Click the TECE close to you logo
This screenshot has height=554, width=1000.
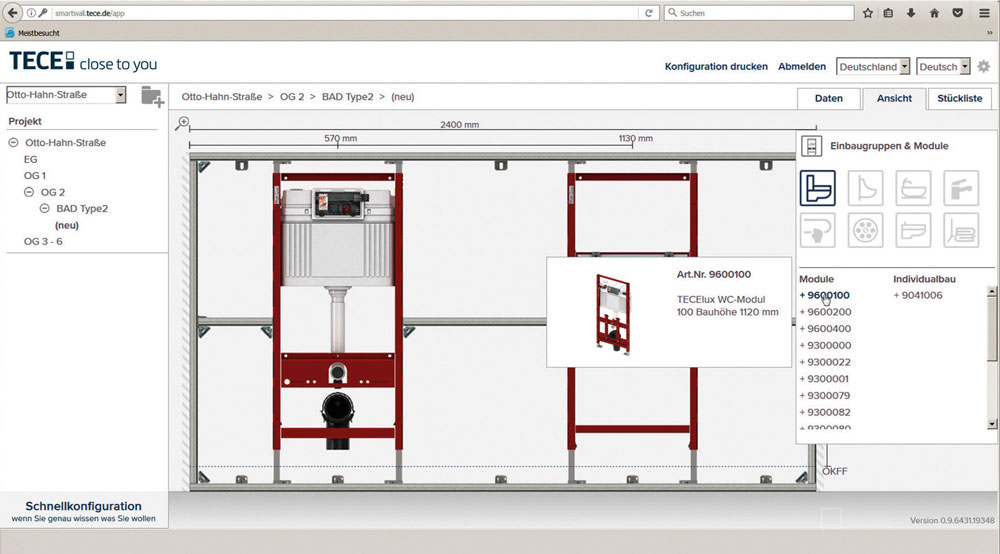click(83, 62)
